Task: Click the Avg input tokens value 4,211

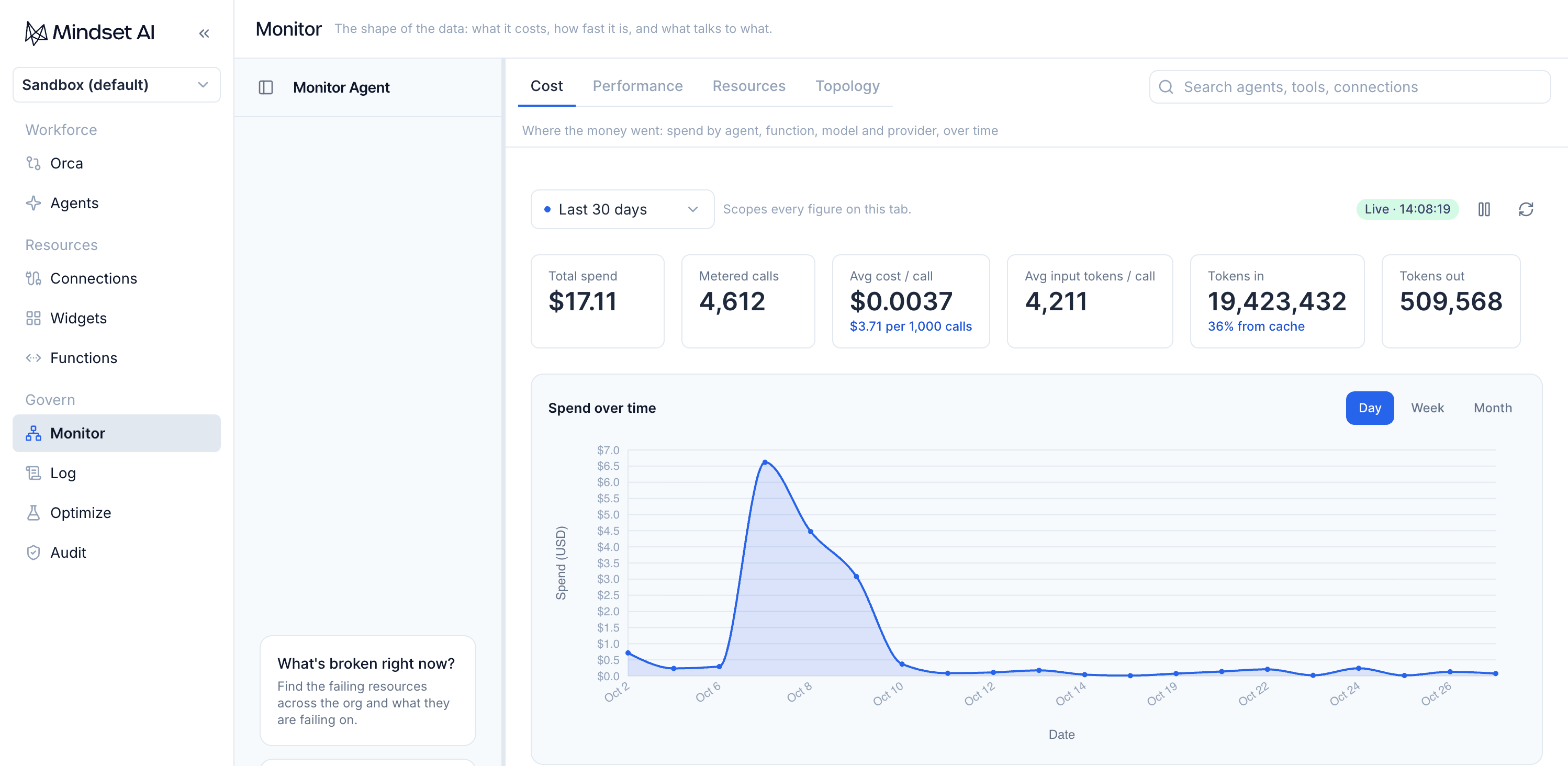Action: click(1058, 301)
